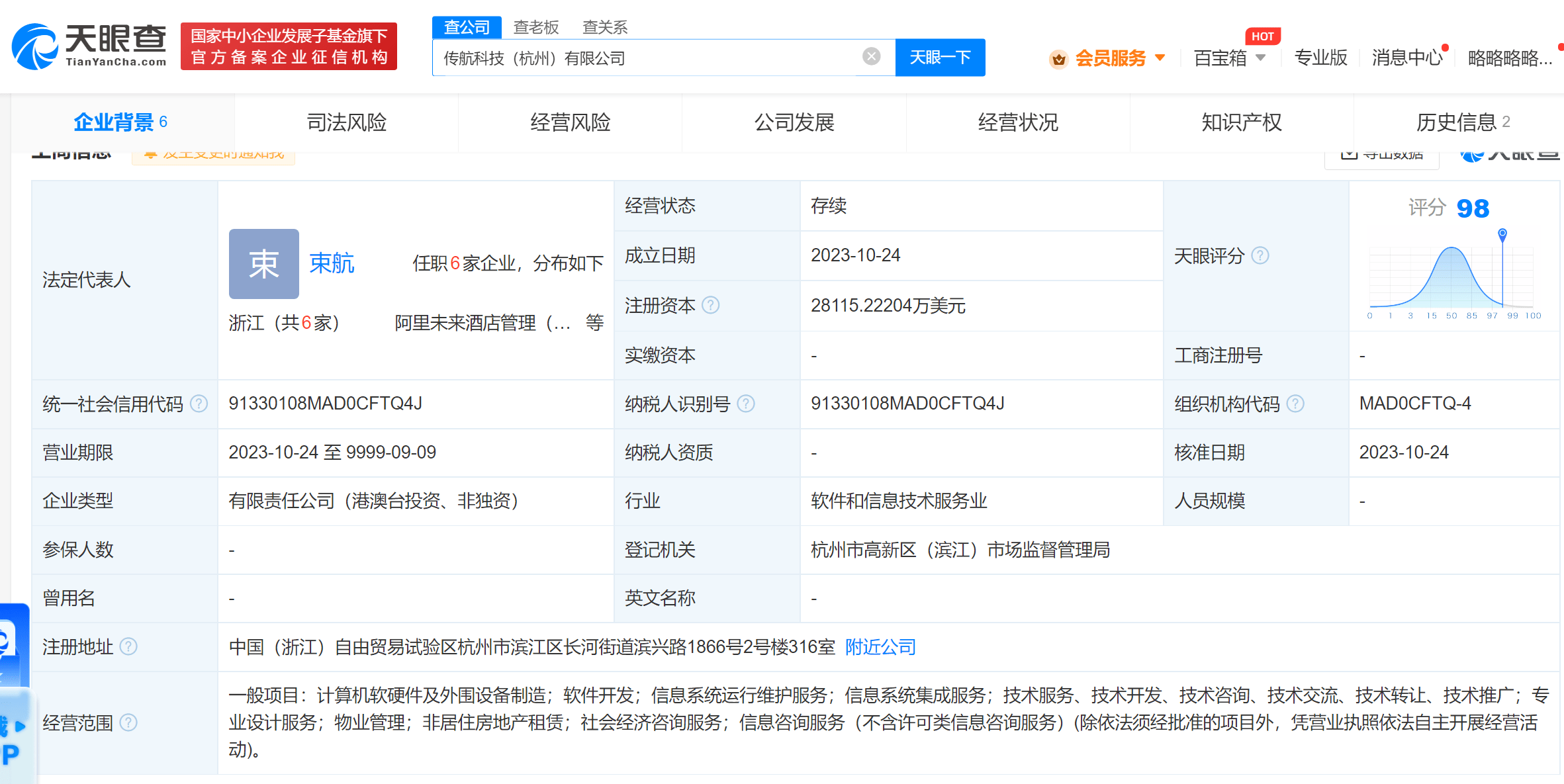Screen dimensions: 1564x784
Task: Open the 略略略略 user account menu
Action: coord(1509,58)
